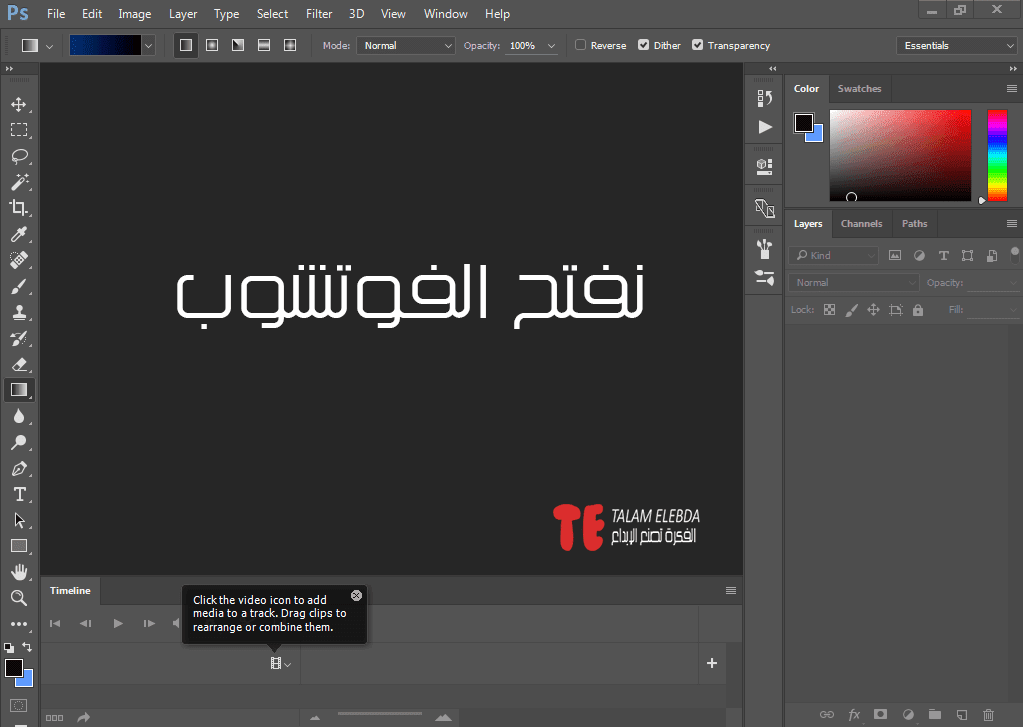
Task: Click the gradient preview swatch
Action: tap(105, 46)
